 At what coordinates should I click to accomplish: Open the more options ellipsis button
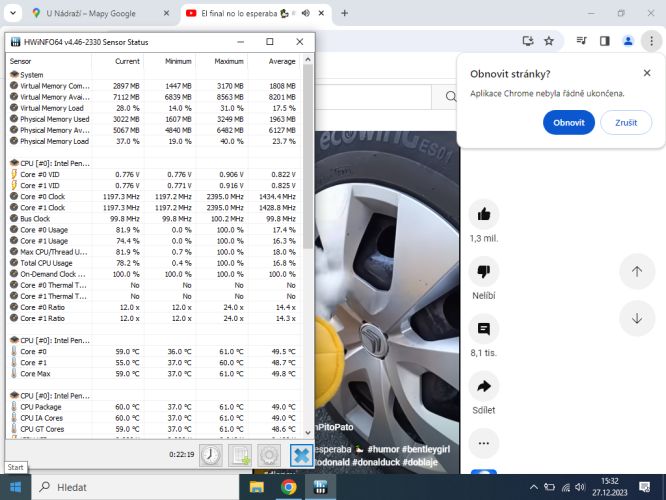click(484, 443)
